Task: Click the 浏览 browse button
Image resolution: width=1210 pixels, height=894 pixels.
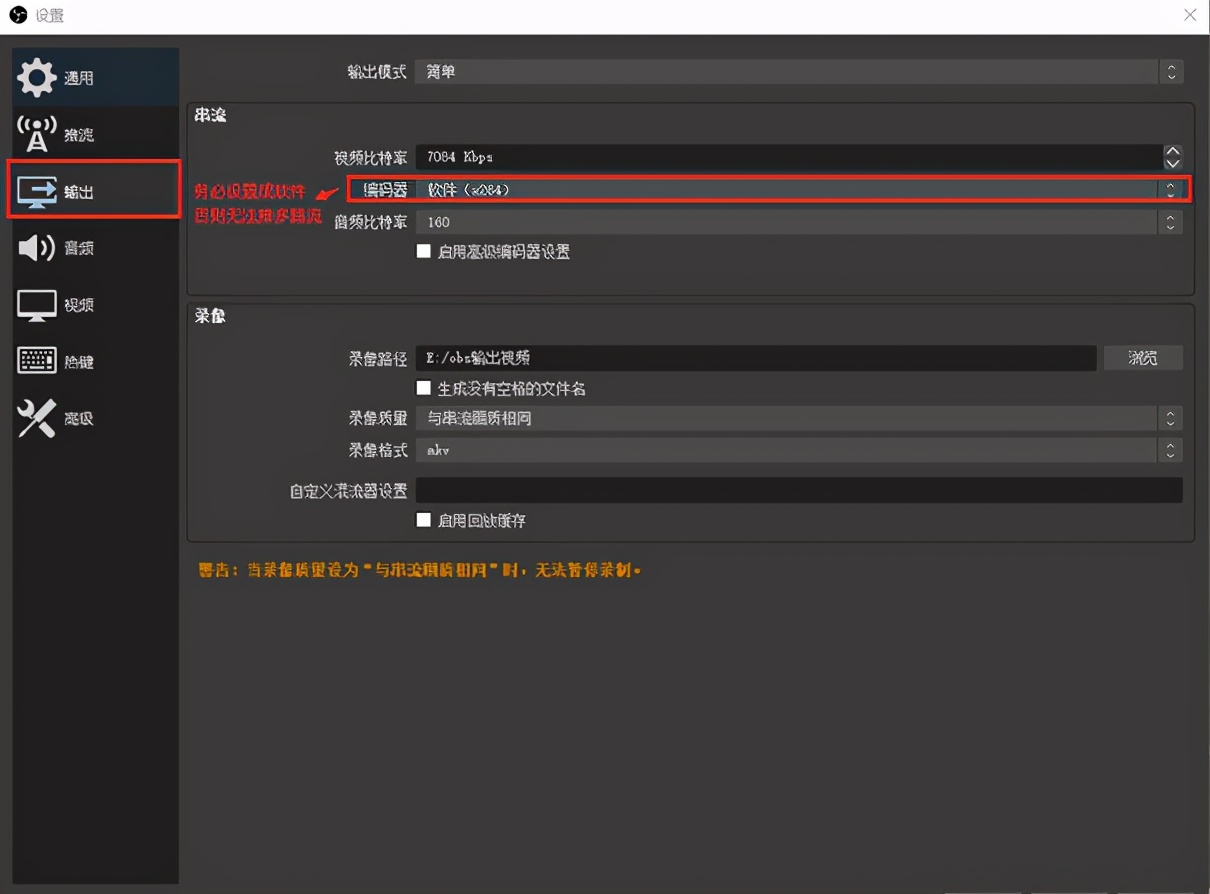Action: point(1143,358)
